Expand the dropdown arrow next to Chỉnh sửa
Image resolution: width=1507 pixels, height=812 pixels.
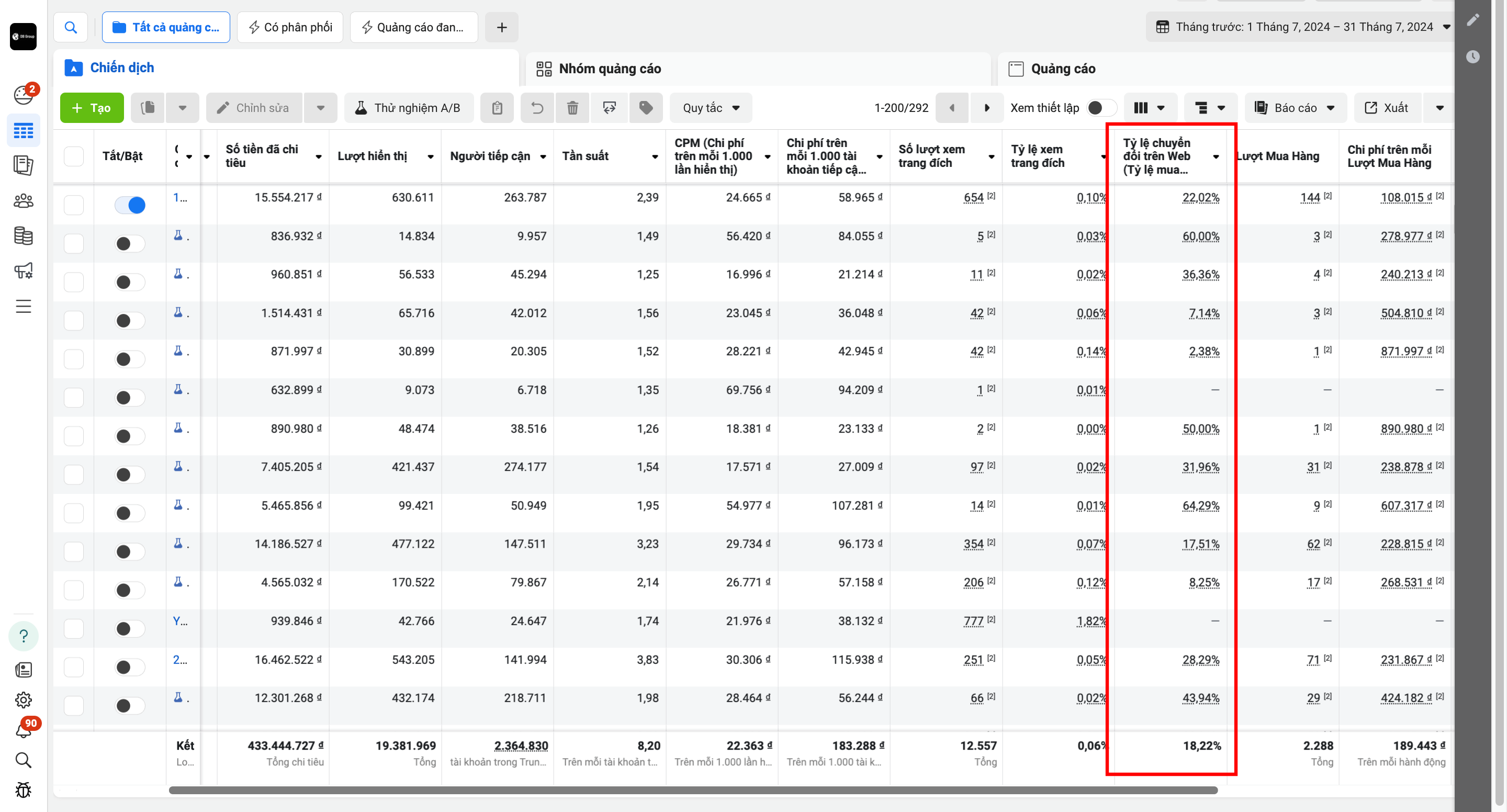(x=321, y=108)
